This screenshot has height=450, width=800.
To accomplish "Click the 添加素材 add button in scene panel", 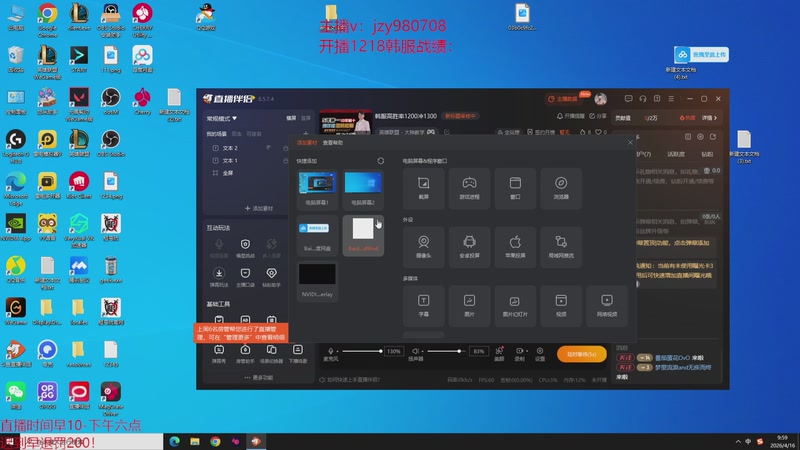I will (x=259, y=208).
